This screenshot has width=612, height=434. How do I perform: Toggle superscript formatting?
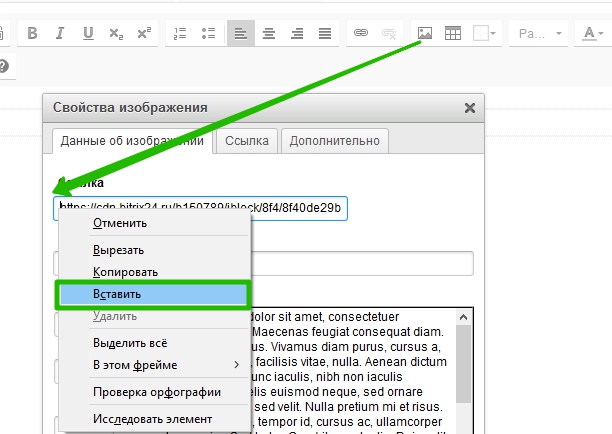(x=144, y=33)
